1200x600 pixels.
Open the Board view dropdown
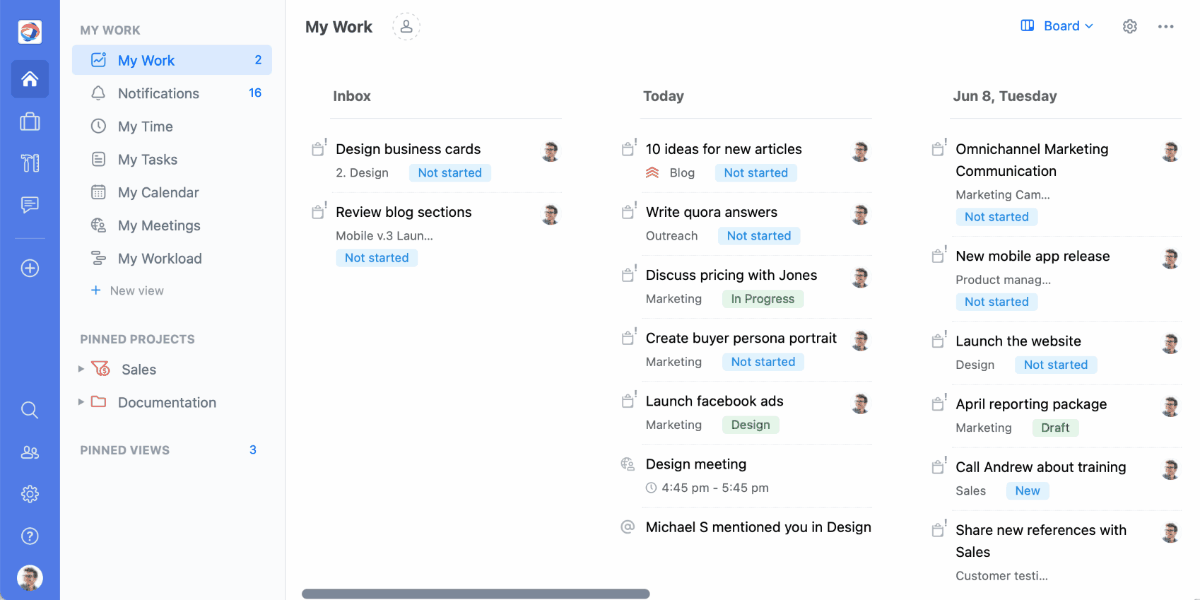tap(1057, 26)
